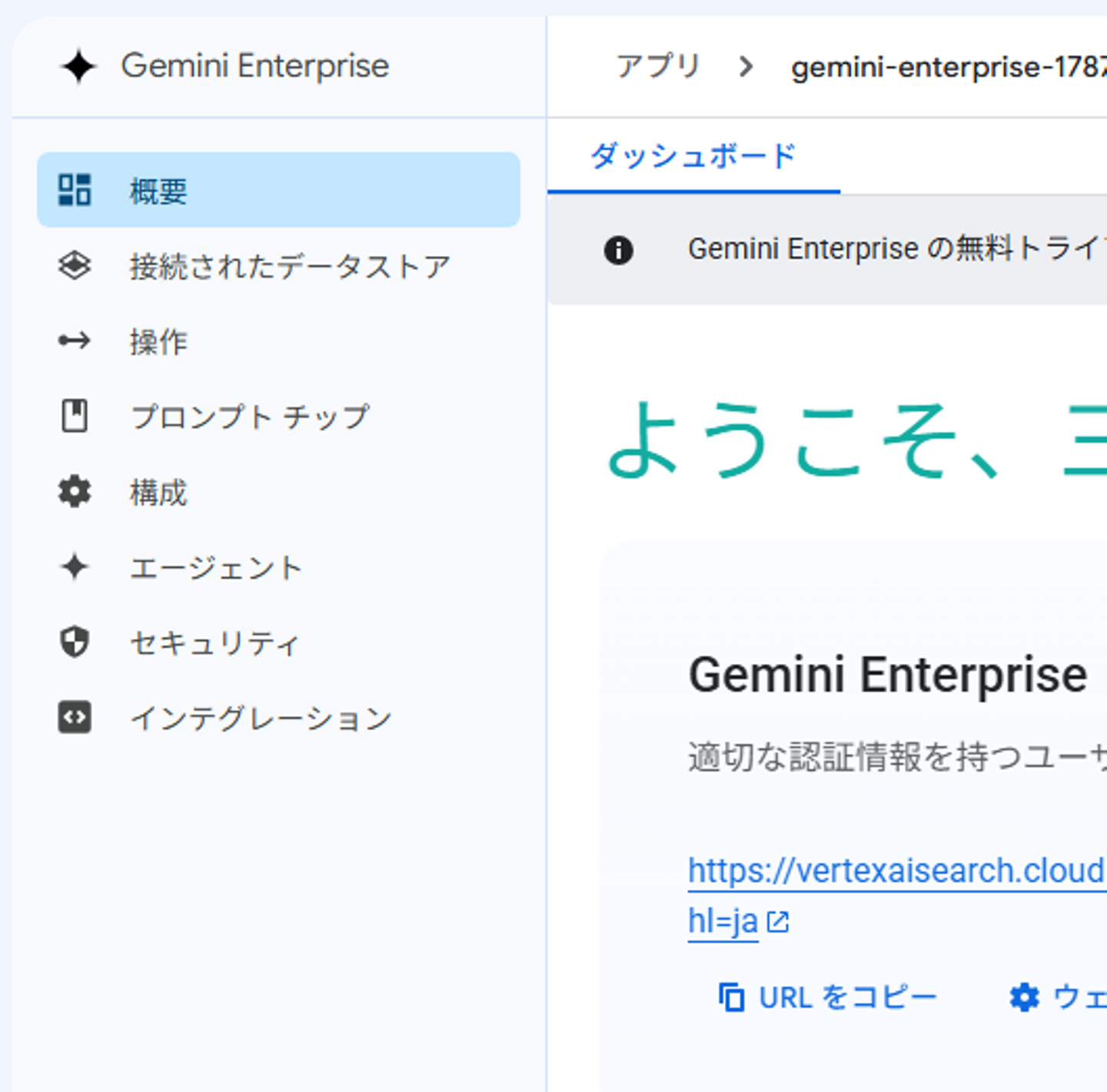Click the Gemini Enterprise の無料トライ banner text

(x=897, y=250)
